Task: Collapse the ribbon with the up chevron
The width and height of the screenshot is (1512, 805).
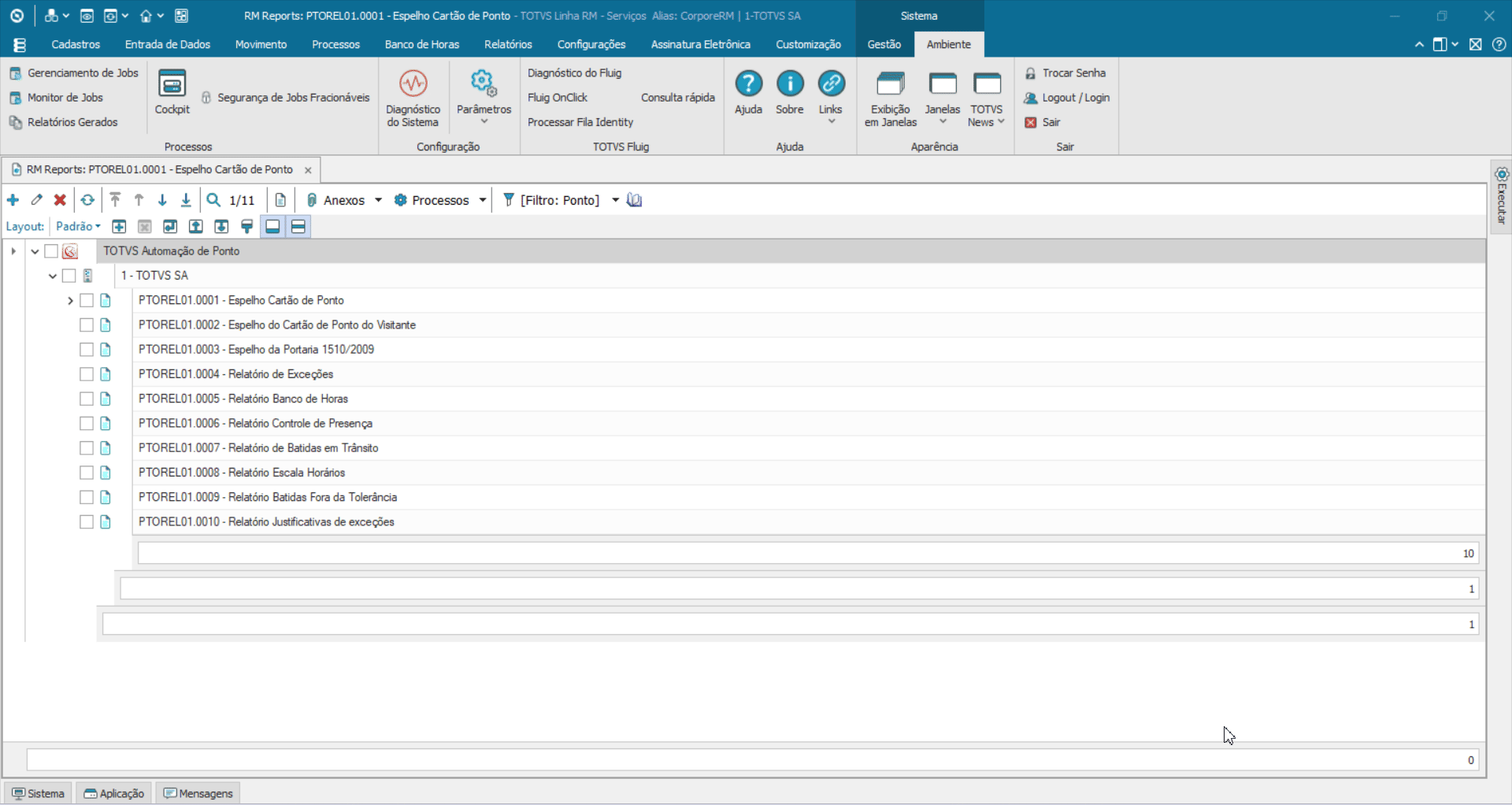Action: click(x=1419, y=45)
